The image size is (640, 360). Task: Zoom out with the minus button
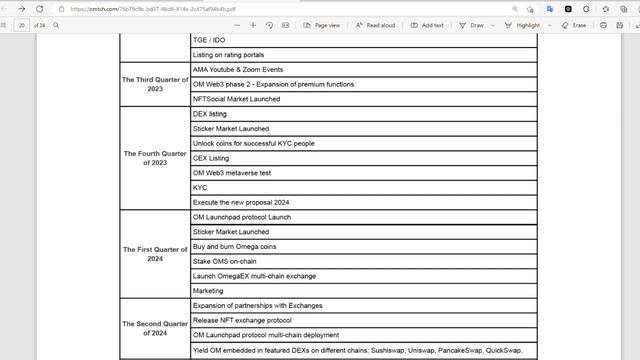pyautogui.click(x=237, y=25)
